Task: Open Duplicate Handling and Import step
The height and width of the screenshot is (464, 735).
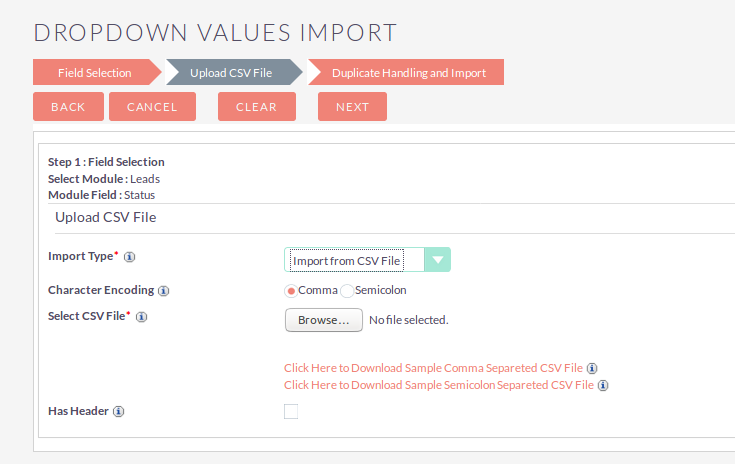Action: (x=409, y=72)
